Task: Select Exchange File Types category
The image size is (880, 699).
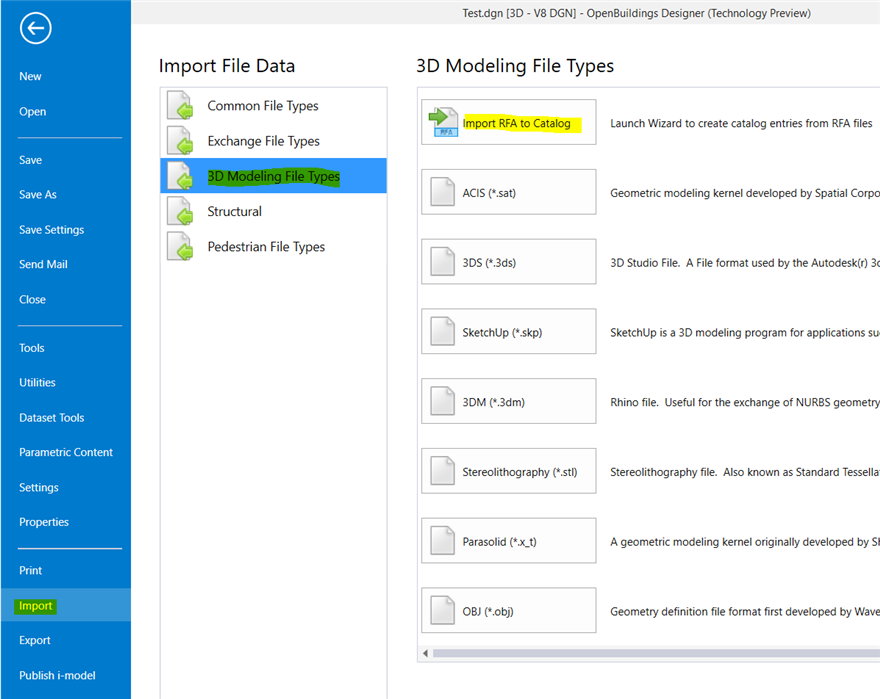Action: [273, 141]
